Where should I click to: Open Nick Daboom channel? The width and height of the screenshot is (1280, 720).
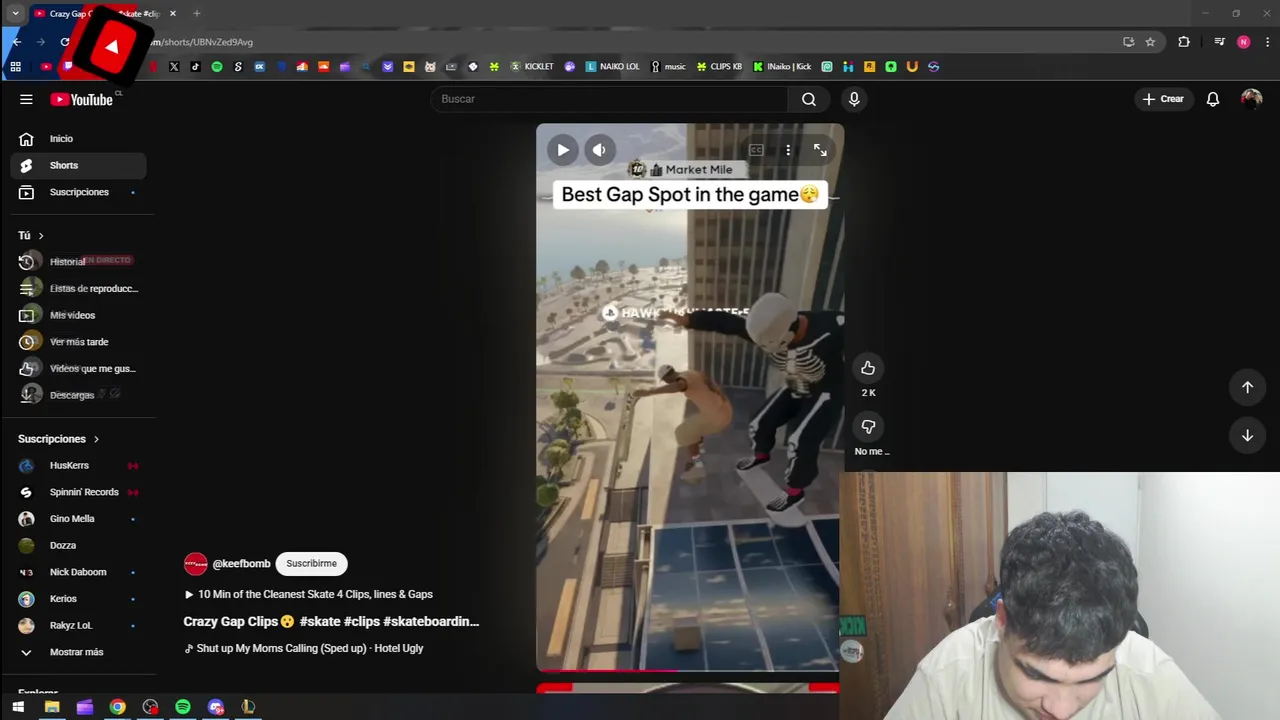coord(78,572)
